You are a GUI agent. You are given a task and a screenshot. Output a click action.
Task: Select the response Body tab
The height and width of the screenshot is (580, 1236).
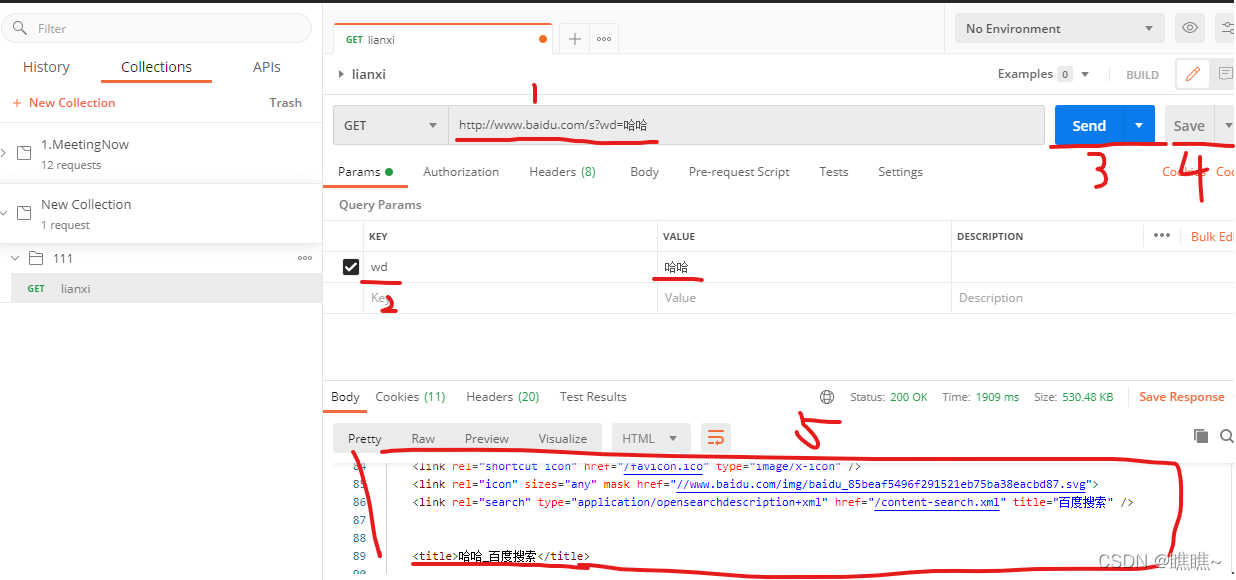click(x=345, y=397)
